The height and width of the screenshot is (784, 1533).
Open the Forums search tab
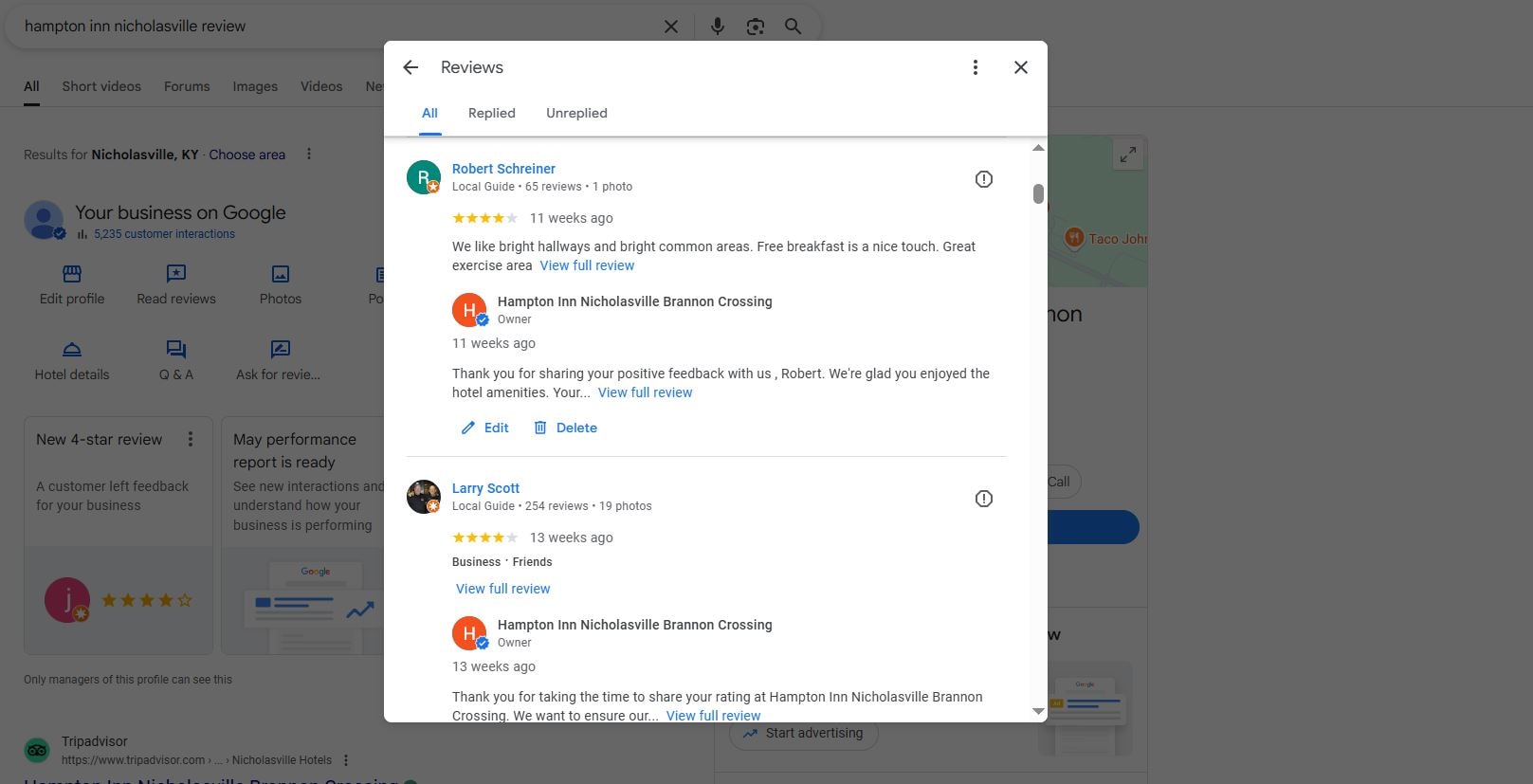point(187,86)
